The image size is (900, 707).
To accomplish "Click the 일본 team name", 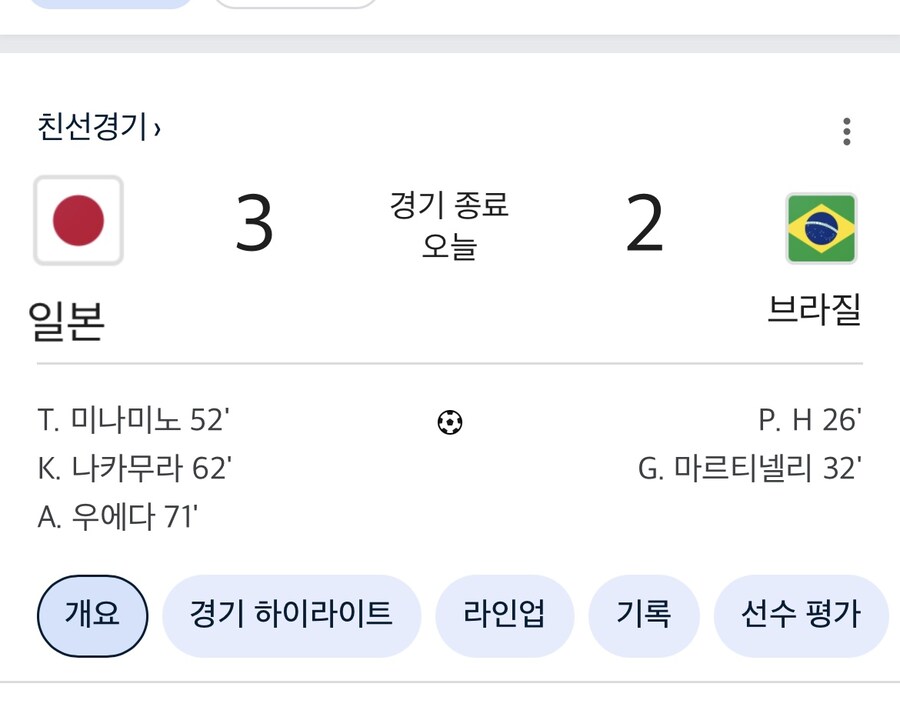I will (66, 321).
